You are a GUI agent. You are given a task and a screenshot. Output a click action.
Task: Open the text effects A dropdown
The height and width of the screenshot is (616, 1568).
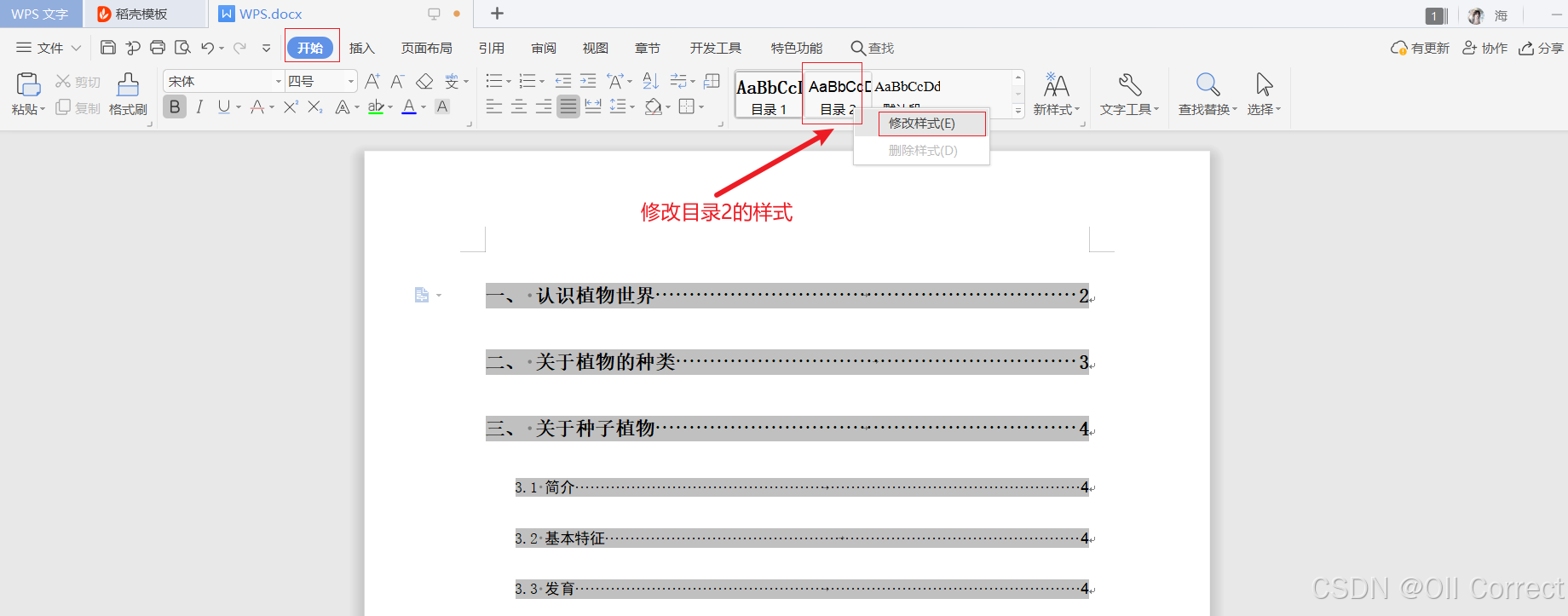[357, 107]
